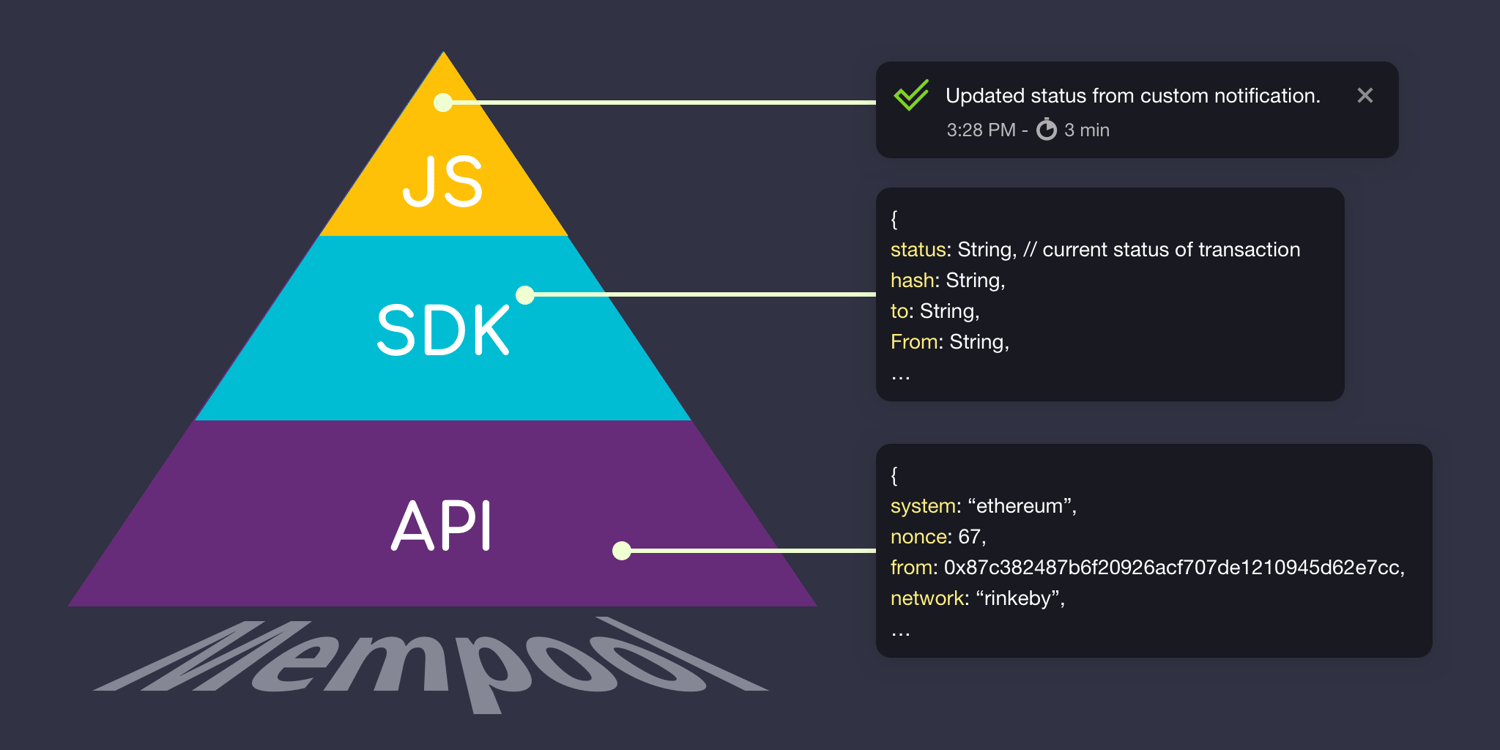This screenshot has height=750, width=1500.
Task: Dismiss the notification with the X
Action: (x=1365, y=95)
